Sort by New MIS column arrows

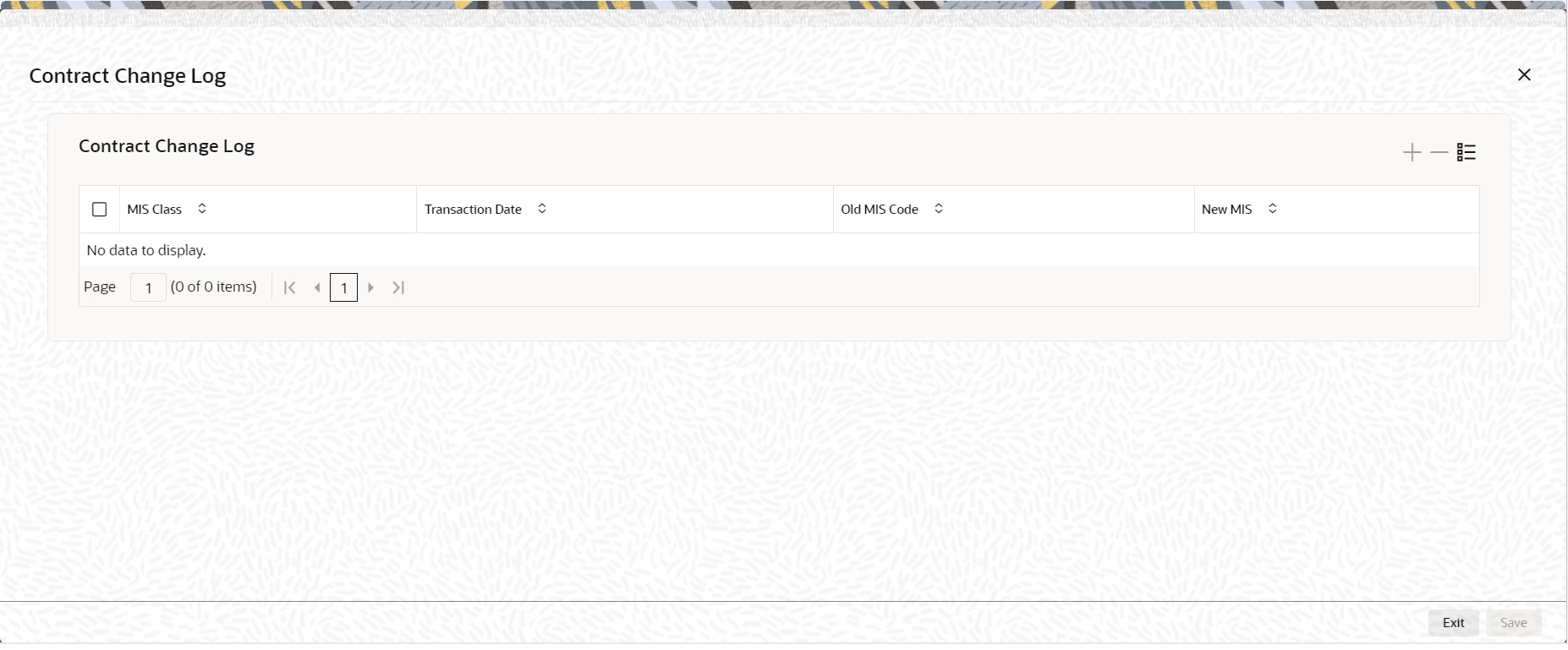click(1273, 209)
